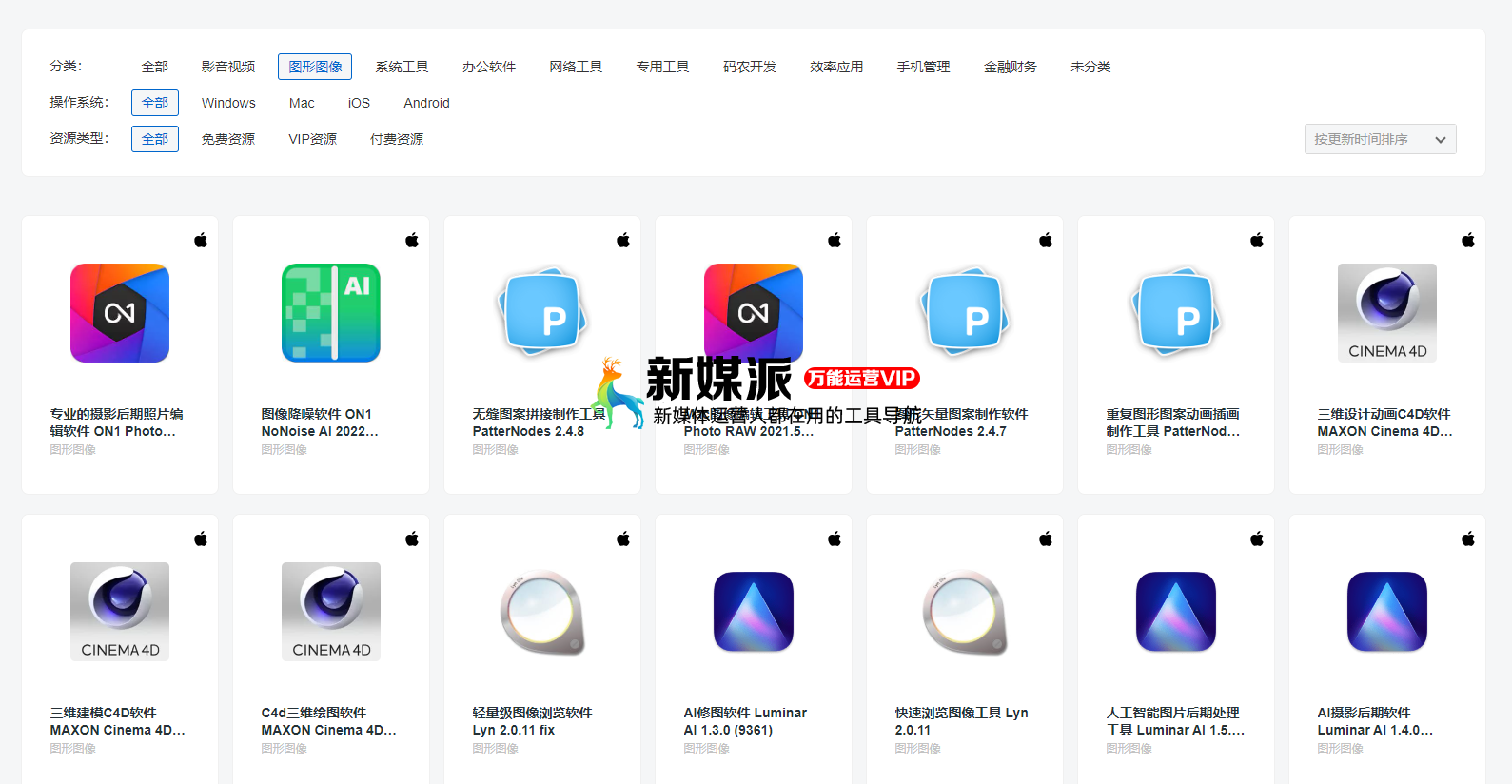Click Apple logo on Lyn 2.0.11 fix card
1512x784 pixels.
click(623, 539)
